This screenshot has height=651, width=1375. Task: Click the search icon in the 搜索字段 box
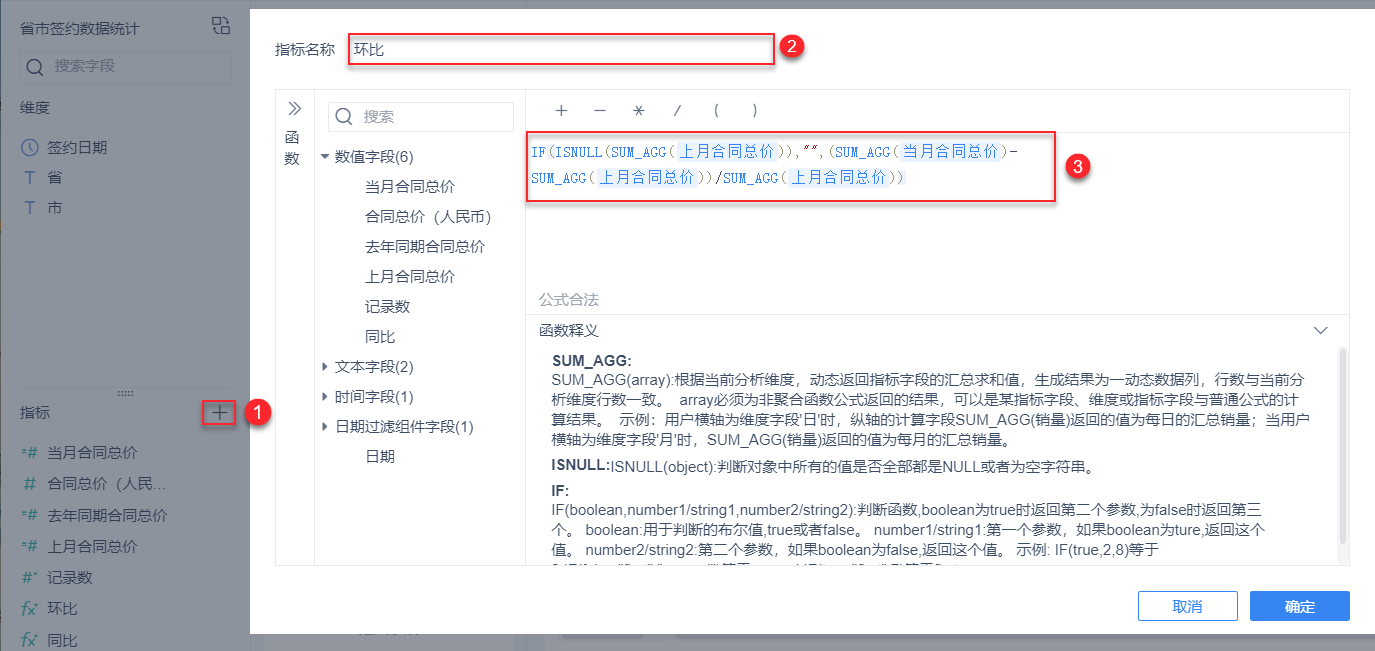click(x=35, y=67)
